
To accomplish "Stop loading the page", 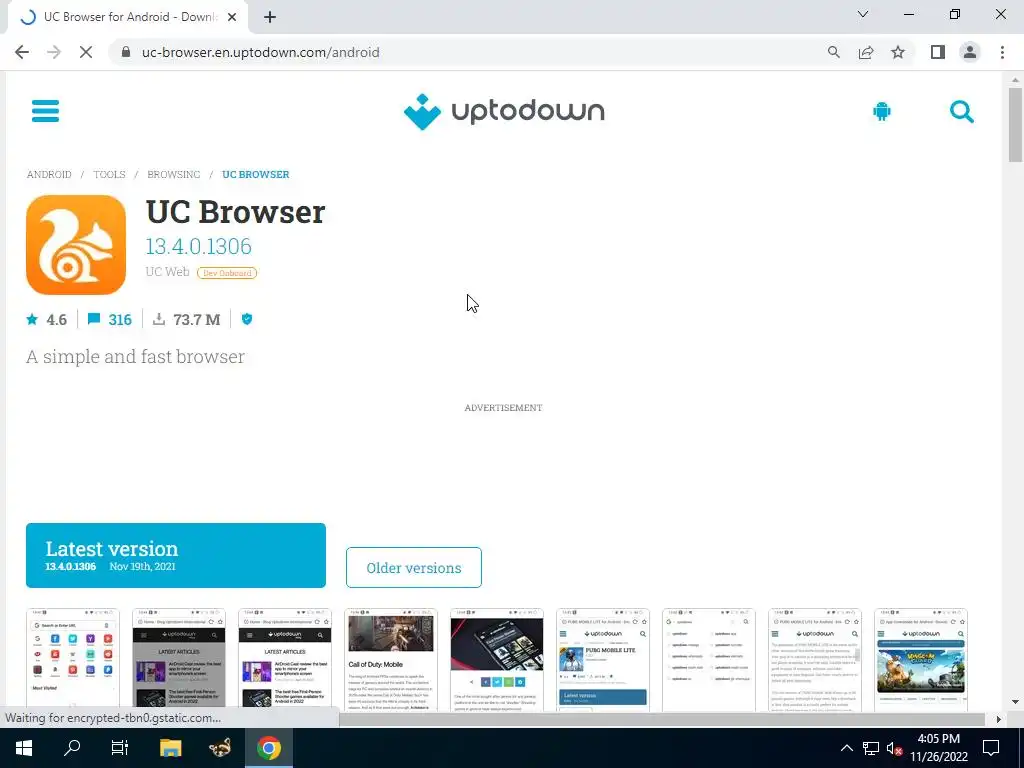I will pyautogui.click(x=86, y=52).
